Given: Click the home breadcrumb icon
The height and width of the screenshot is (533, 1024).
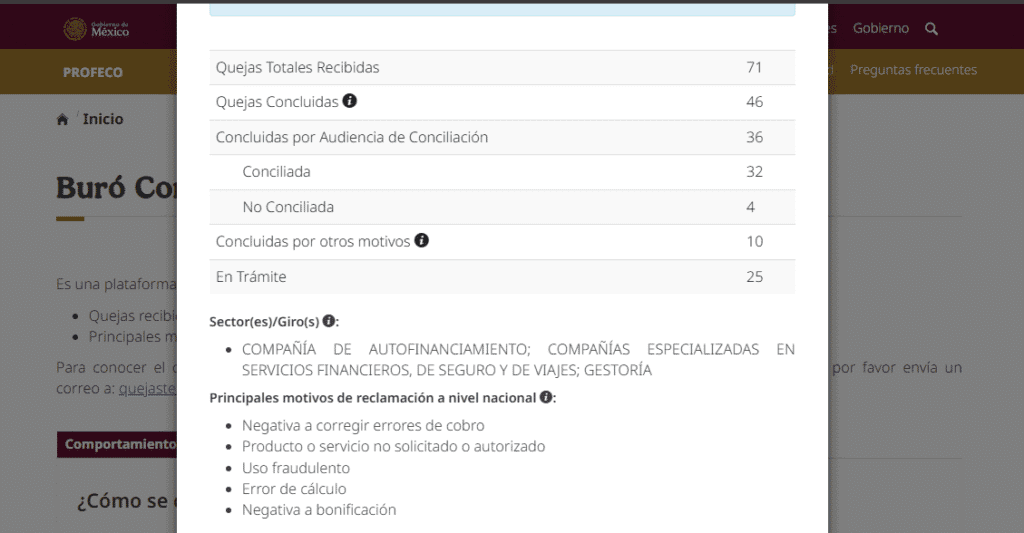Looking at the screenshot, I should pyautogui.click(x=63, y=120).
